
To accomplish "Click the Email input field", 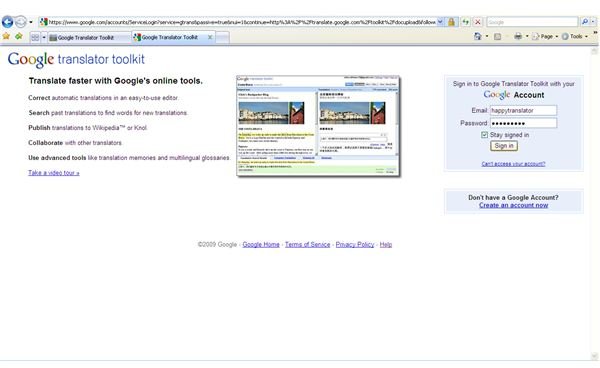I will tap(523, 110).
